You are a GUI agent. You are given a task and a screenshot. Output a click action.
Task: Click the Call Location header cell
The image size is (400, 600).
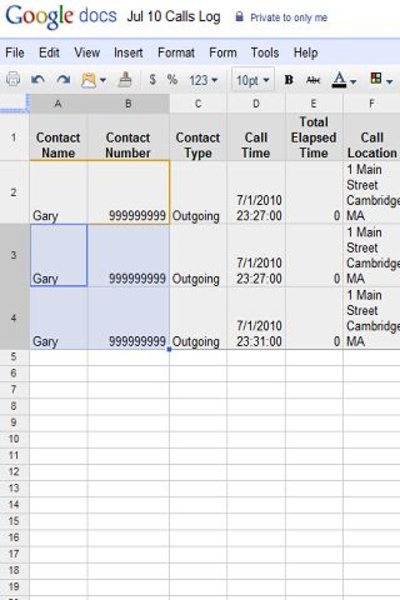click(371, 137)
